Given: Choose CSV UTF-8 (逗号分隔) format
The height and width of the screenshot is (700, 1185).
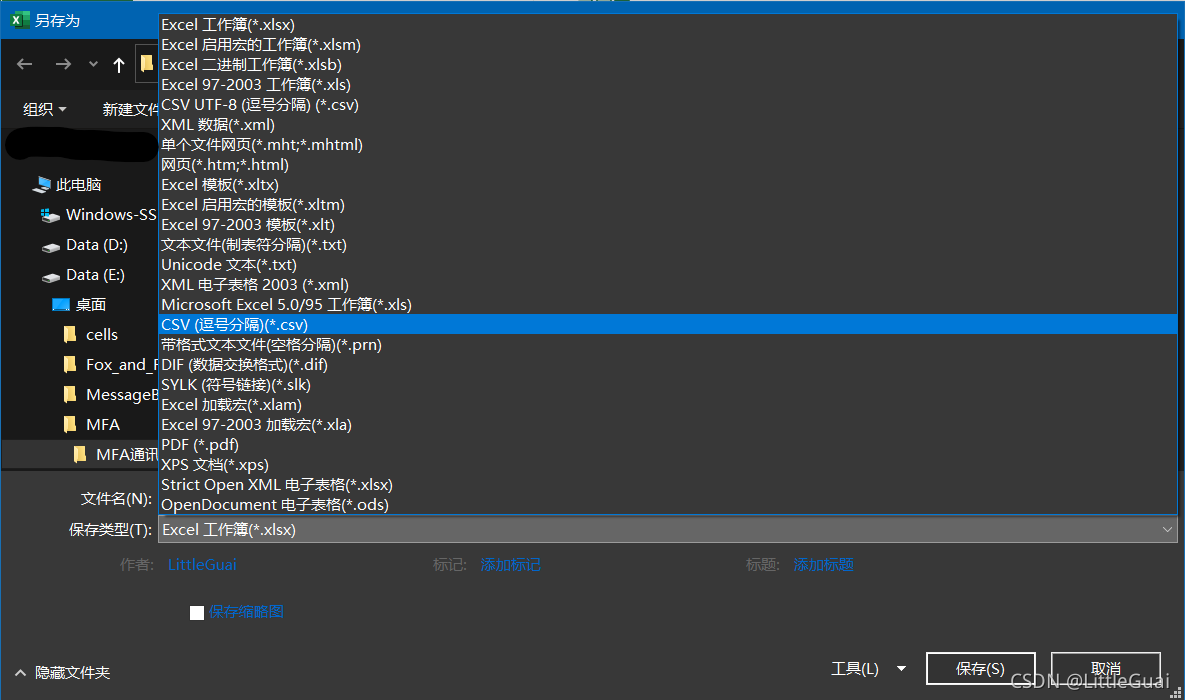Looking at the screenshot, I should coord(668,105).
